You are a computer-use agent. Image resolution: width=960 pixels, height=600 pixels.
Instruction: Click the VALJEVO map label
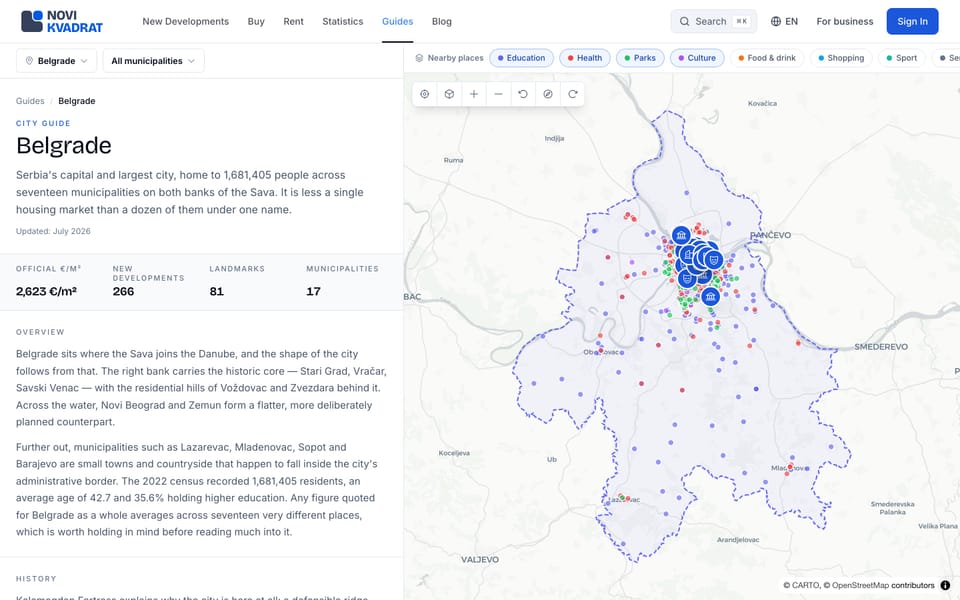click(480, 560)
